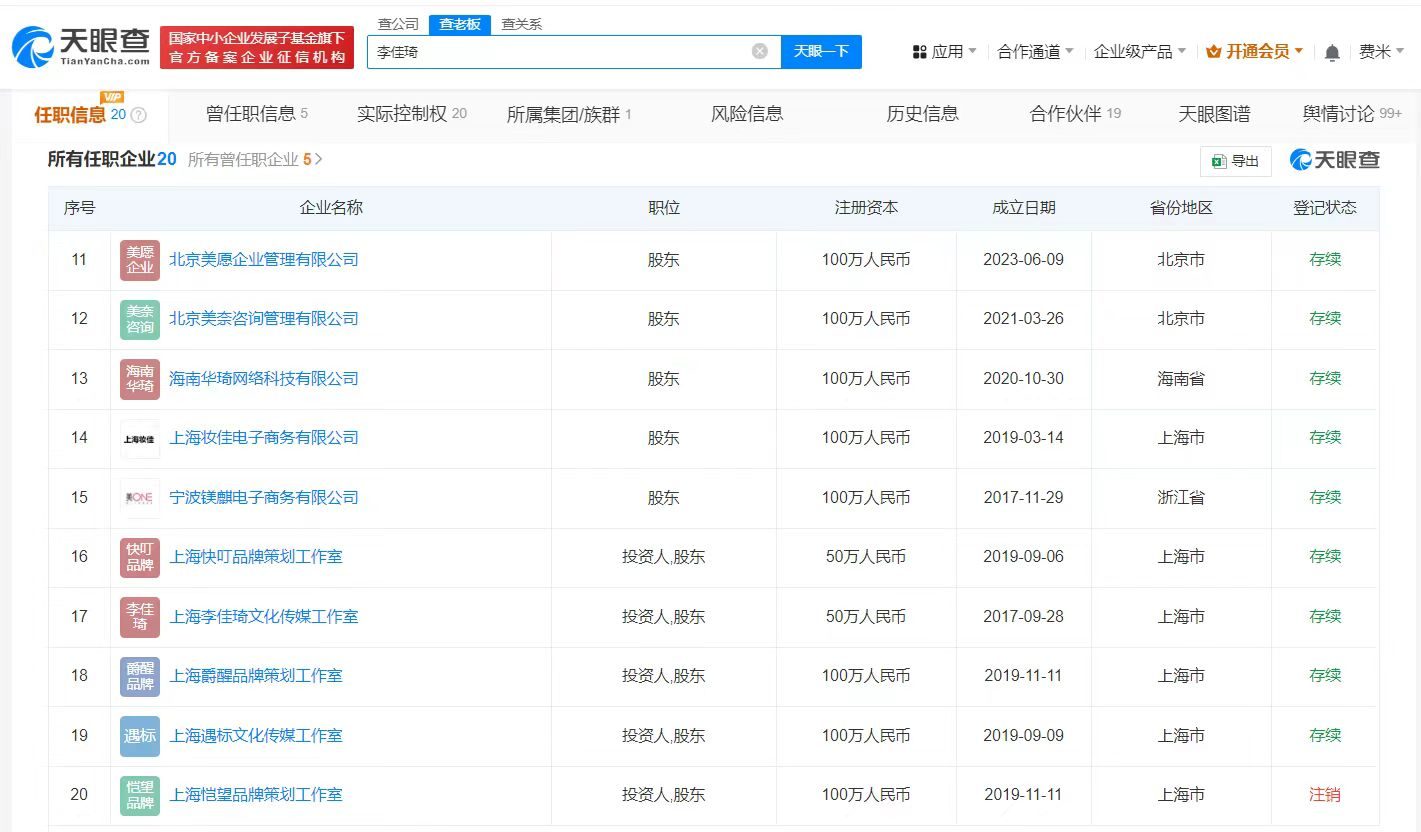Click the 浙江省 region cell

point(1181,498)
